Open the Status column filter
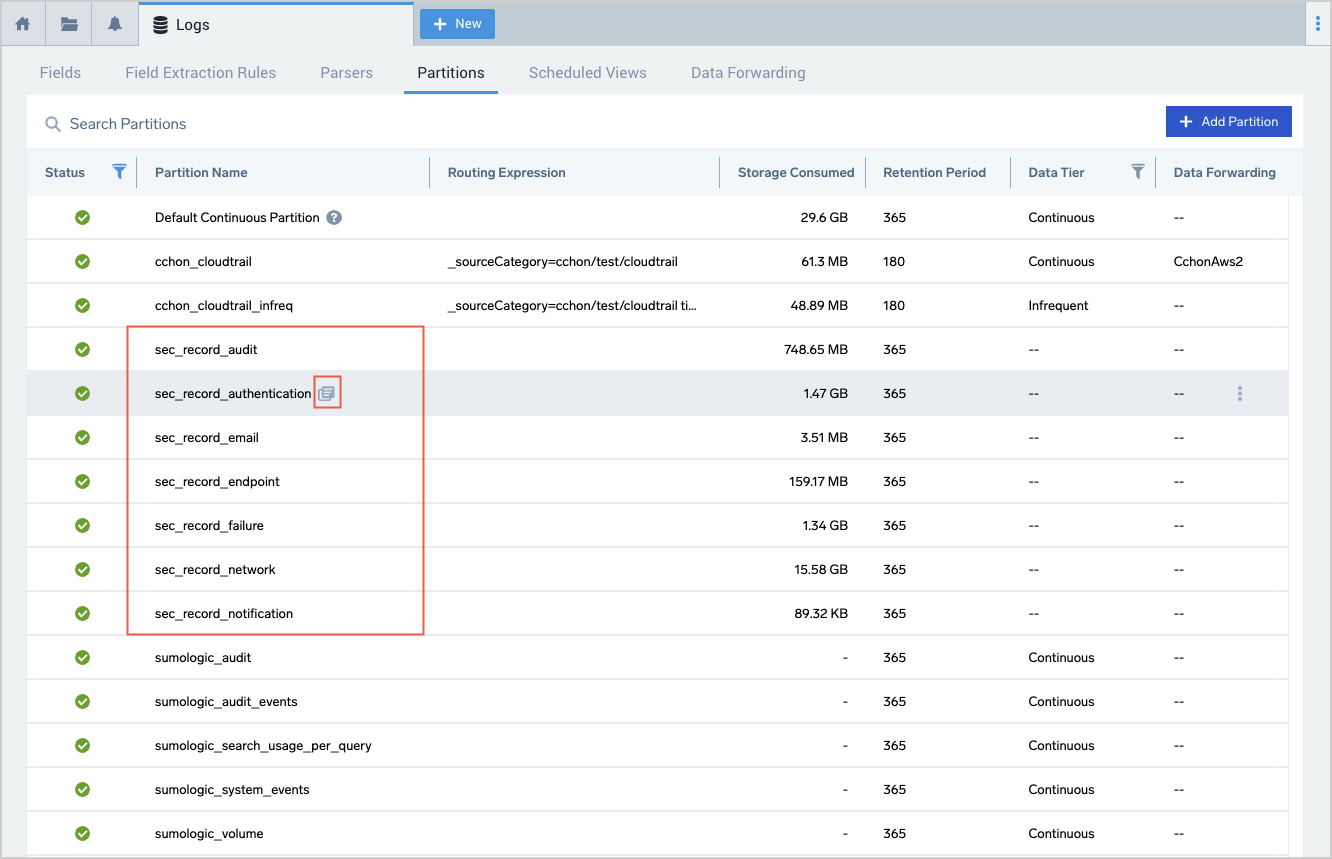Image resolution: width=1332 pixels, height=859 pixels. tap(119, 172)
